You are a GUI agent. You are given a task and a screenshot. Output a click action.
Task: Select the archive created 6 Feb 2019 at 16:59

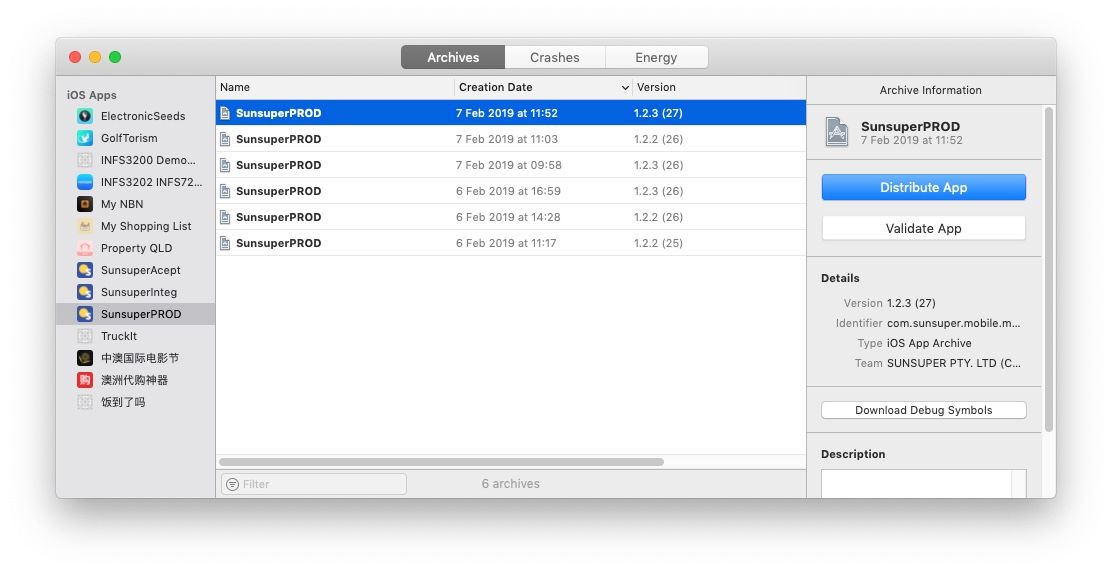click(511, 191)
